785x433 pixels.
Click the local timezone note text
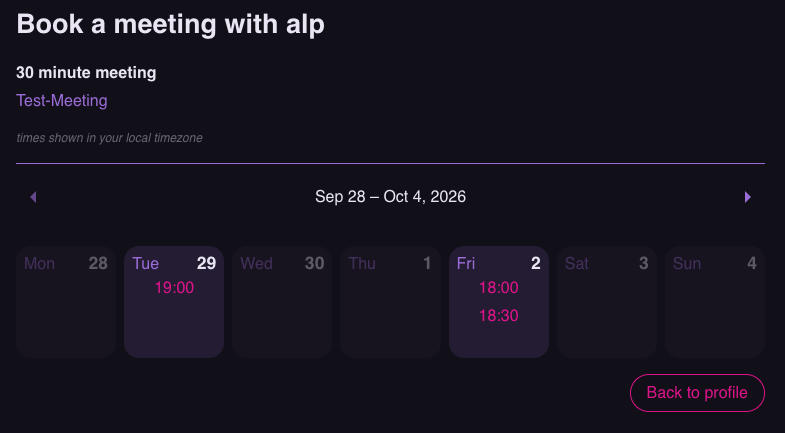tap(110, 138)
